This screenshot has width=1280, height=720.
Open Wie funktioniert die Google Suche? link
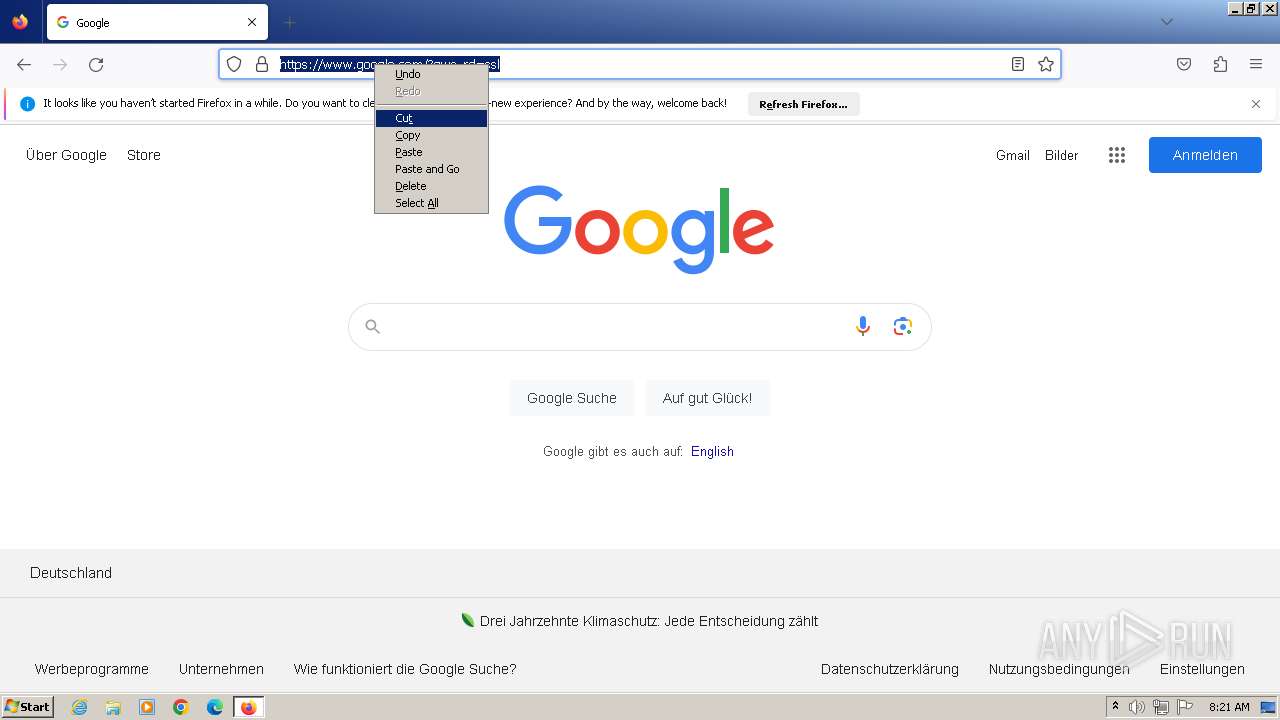coord(405,669)
